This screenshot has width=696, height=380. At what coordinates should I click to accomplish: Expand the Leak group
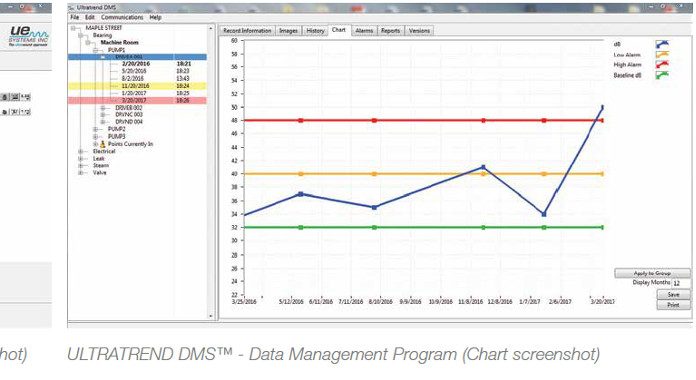[81, 158]
